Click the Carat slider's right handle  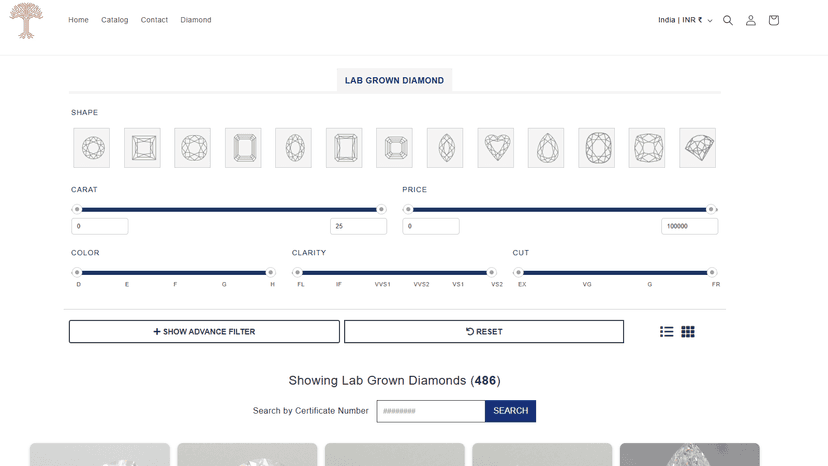pyautogui.click(x=381, y=209)
